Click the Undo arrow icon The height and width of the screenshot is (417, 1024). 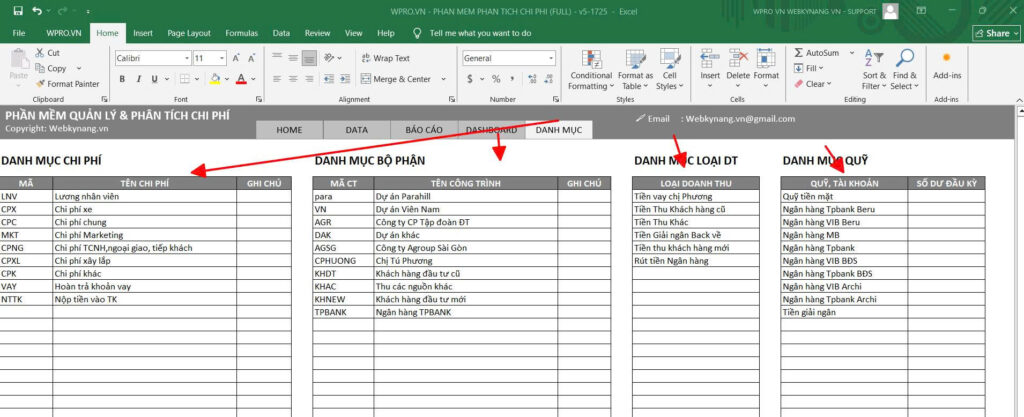click(x=37, y=11)
